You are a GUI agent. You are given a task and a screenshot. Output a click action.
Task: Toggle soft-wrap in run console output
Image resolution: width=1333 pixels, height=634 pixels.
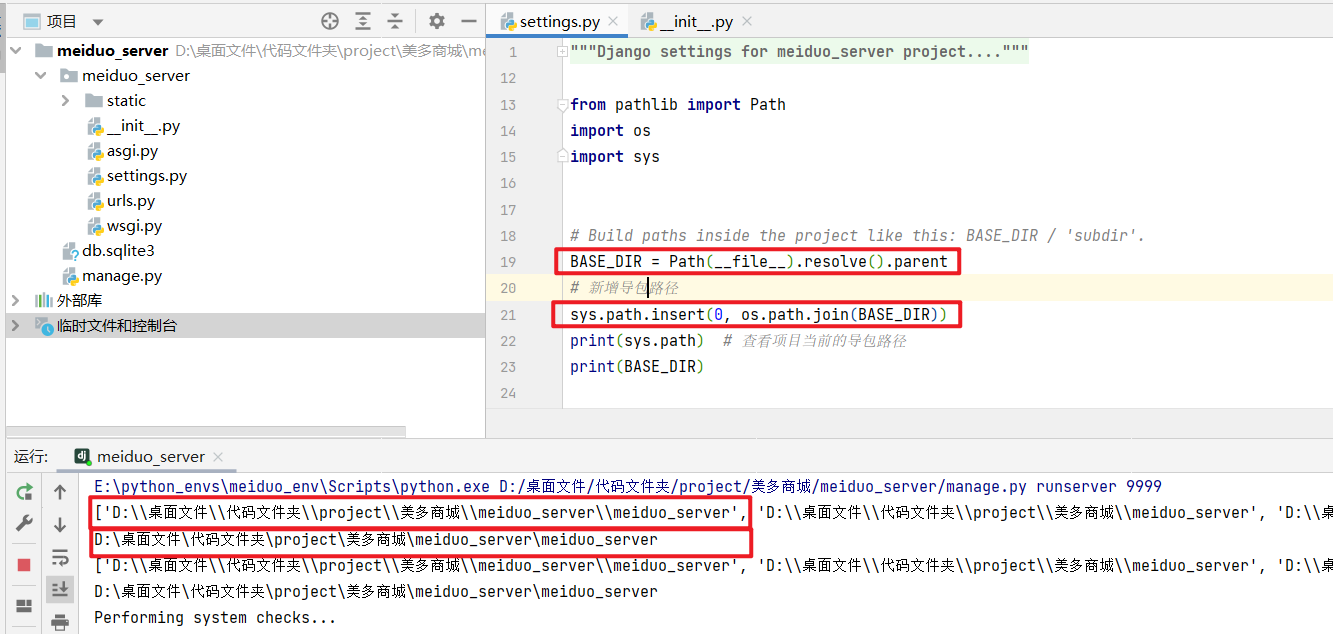pyautogui.click(x=60, y=559)
